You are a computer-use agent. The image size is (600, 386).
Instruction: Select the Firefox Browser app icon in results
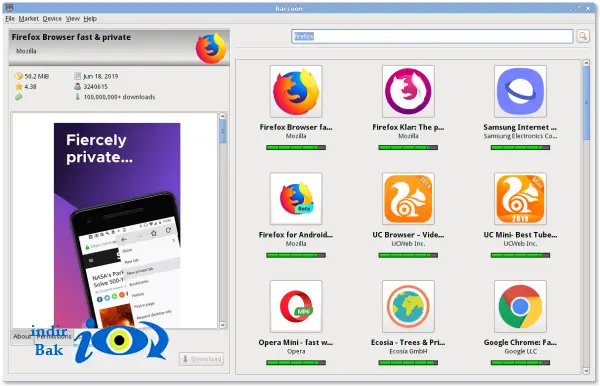296,91
